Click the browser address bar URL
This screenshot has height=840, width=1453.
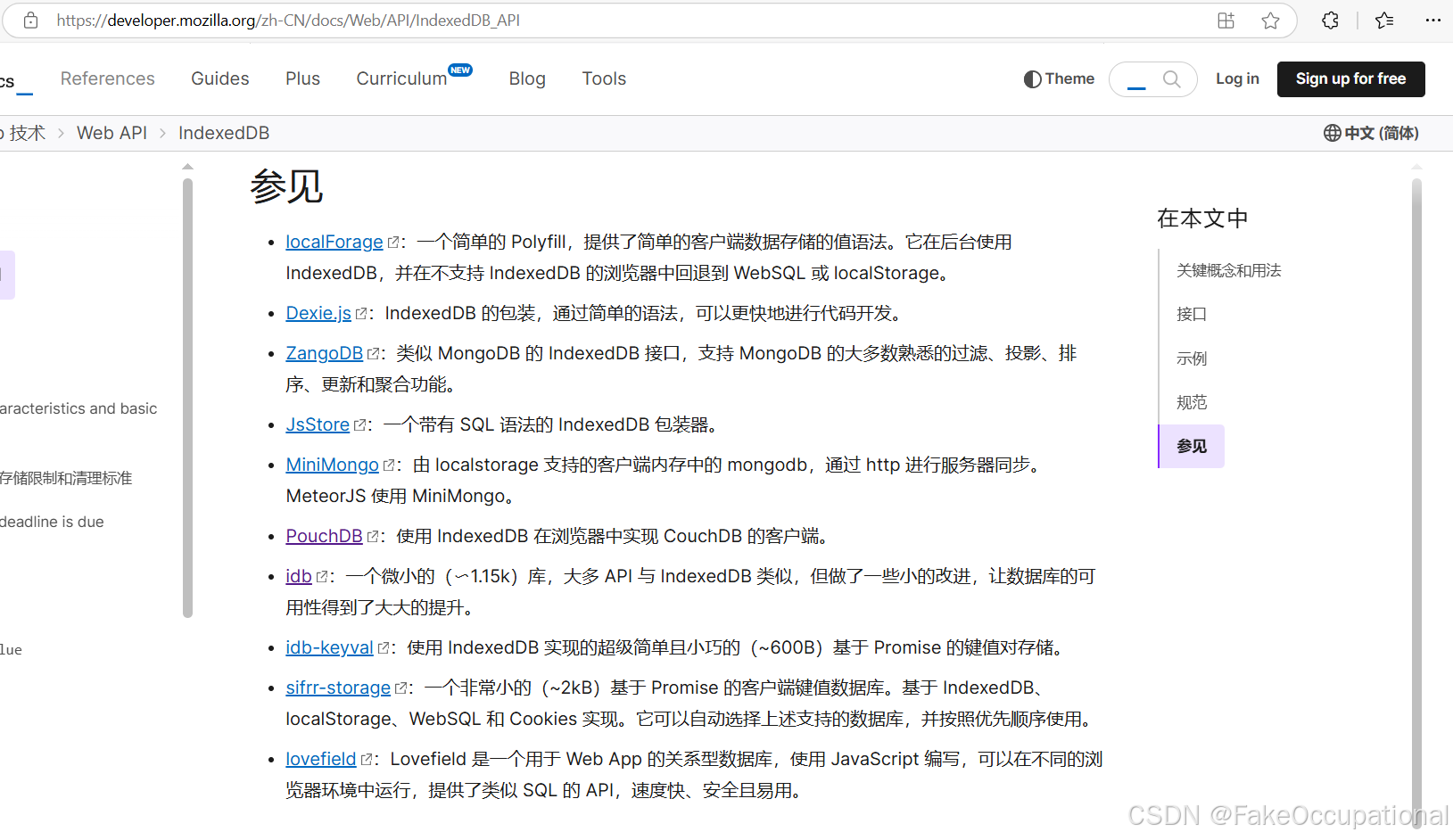[288, 21]
